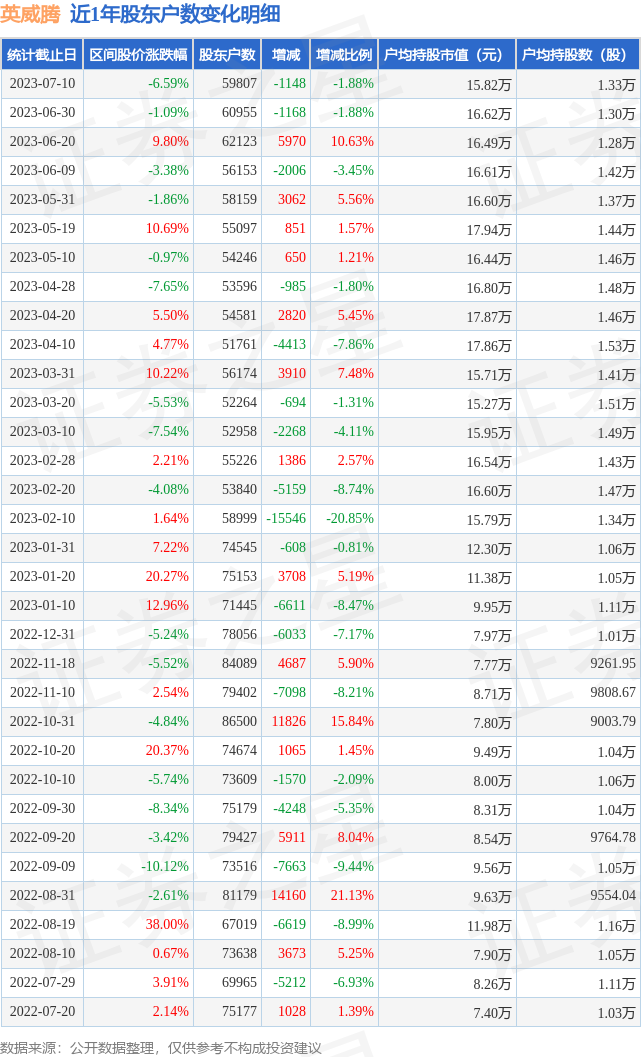Click the 英威腾 stock name in title

(30, 14)
